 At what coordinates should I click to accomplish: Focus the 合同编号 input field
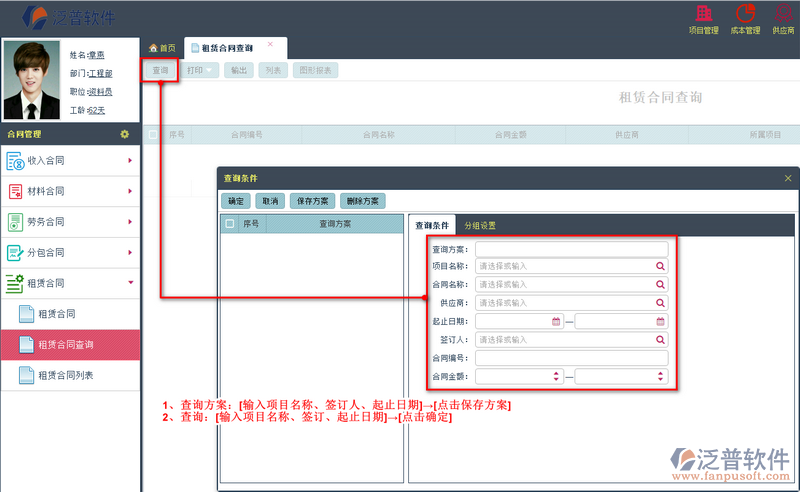coord(571,358)
